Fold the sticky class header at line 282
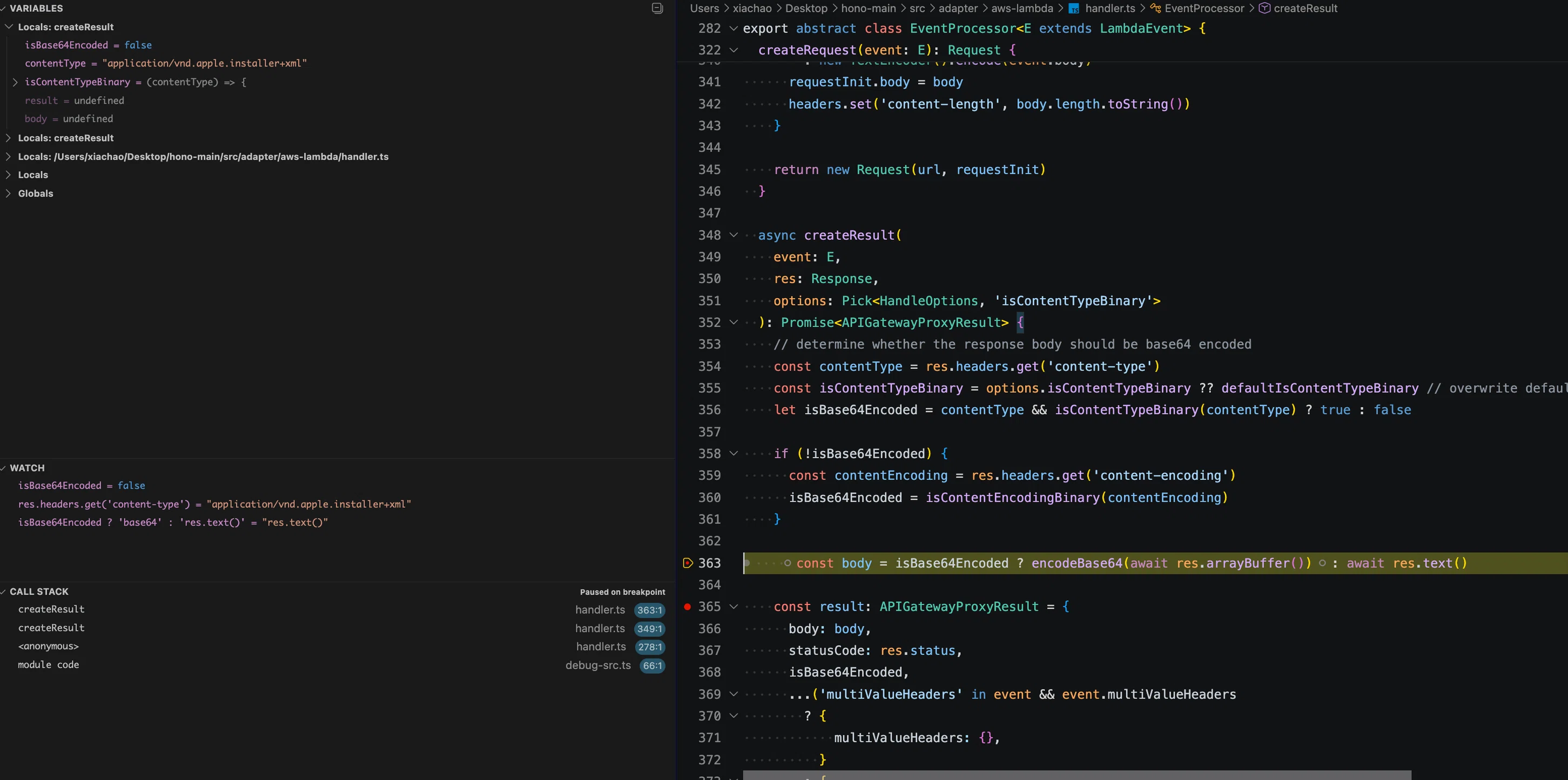This screenshot has width=1568, height=780. coord(733,28)
